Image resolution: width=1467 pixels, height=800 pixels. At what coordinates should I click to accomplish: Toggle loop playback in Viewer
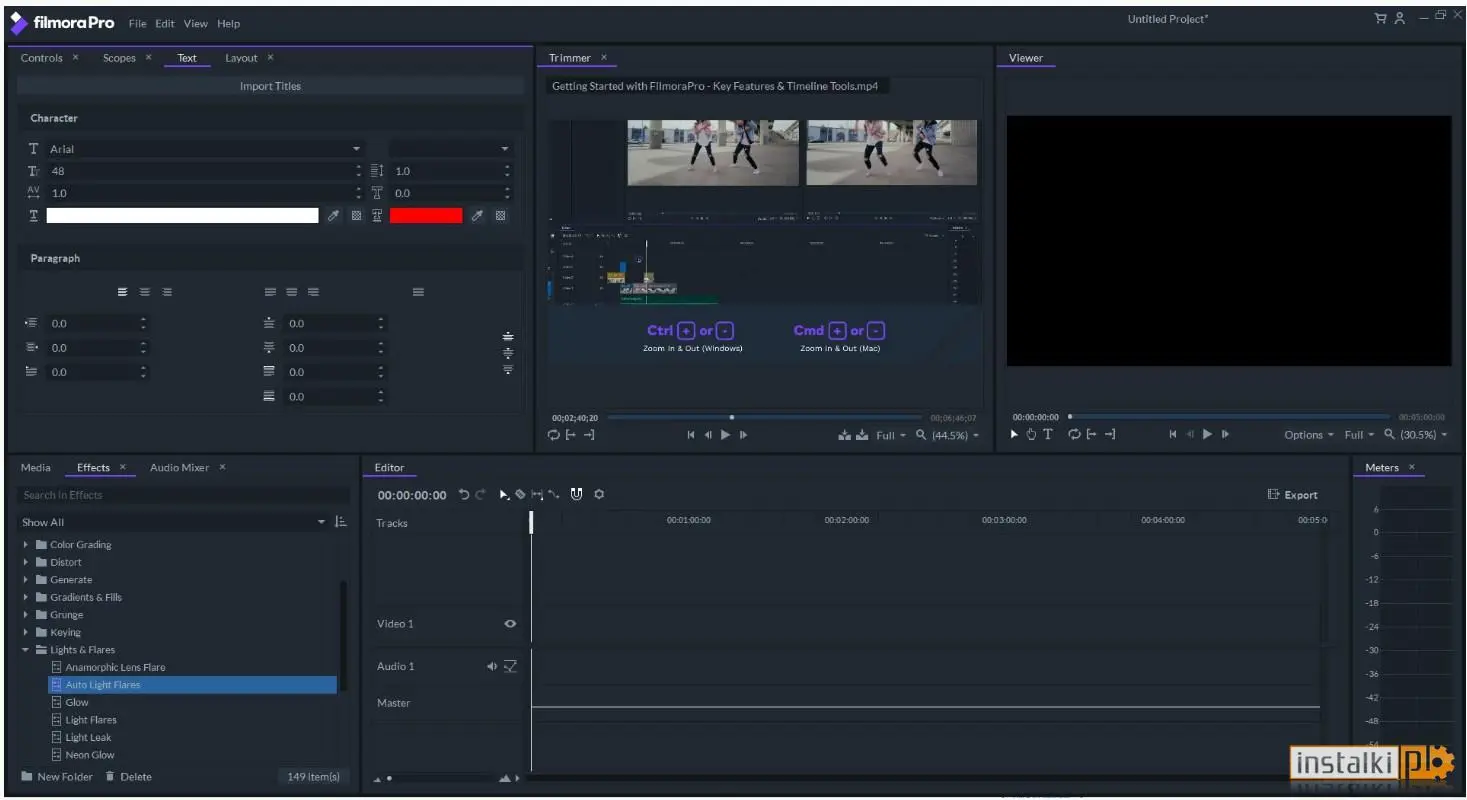pos(1075,435)
